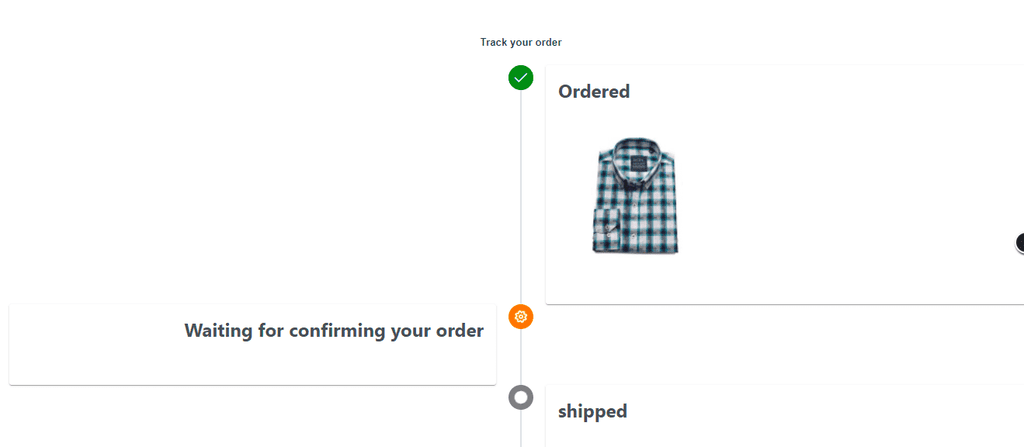Click the "Track your order" heading
Image resolution: width=1024 pixels, height=447 pixels.
[520, 42]
